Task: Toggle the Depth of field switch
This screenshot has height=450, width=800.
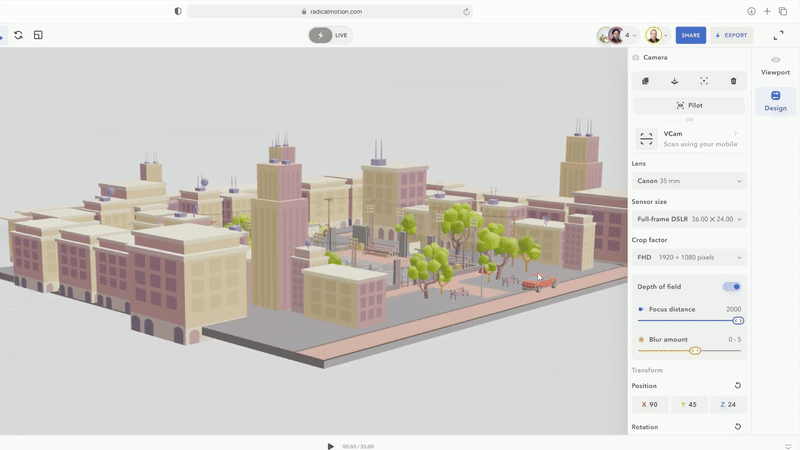Action: point(732,287)
